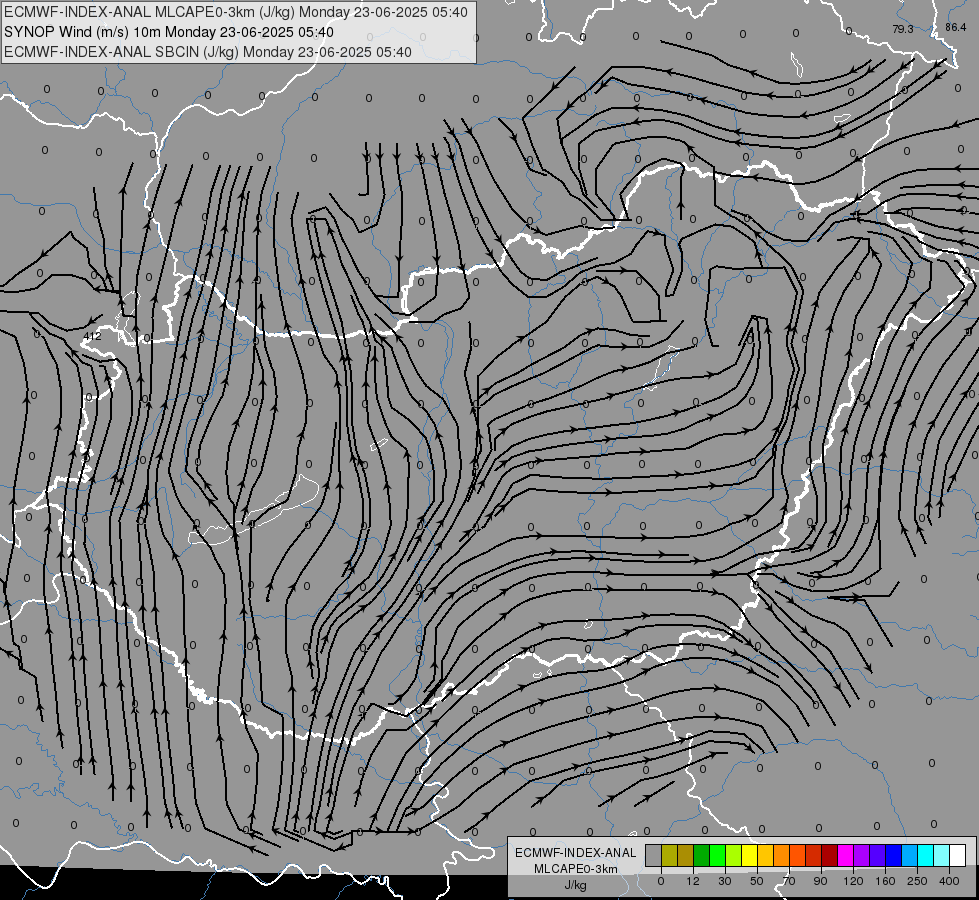Click the pure blue legend swatch

893,855
